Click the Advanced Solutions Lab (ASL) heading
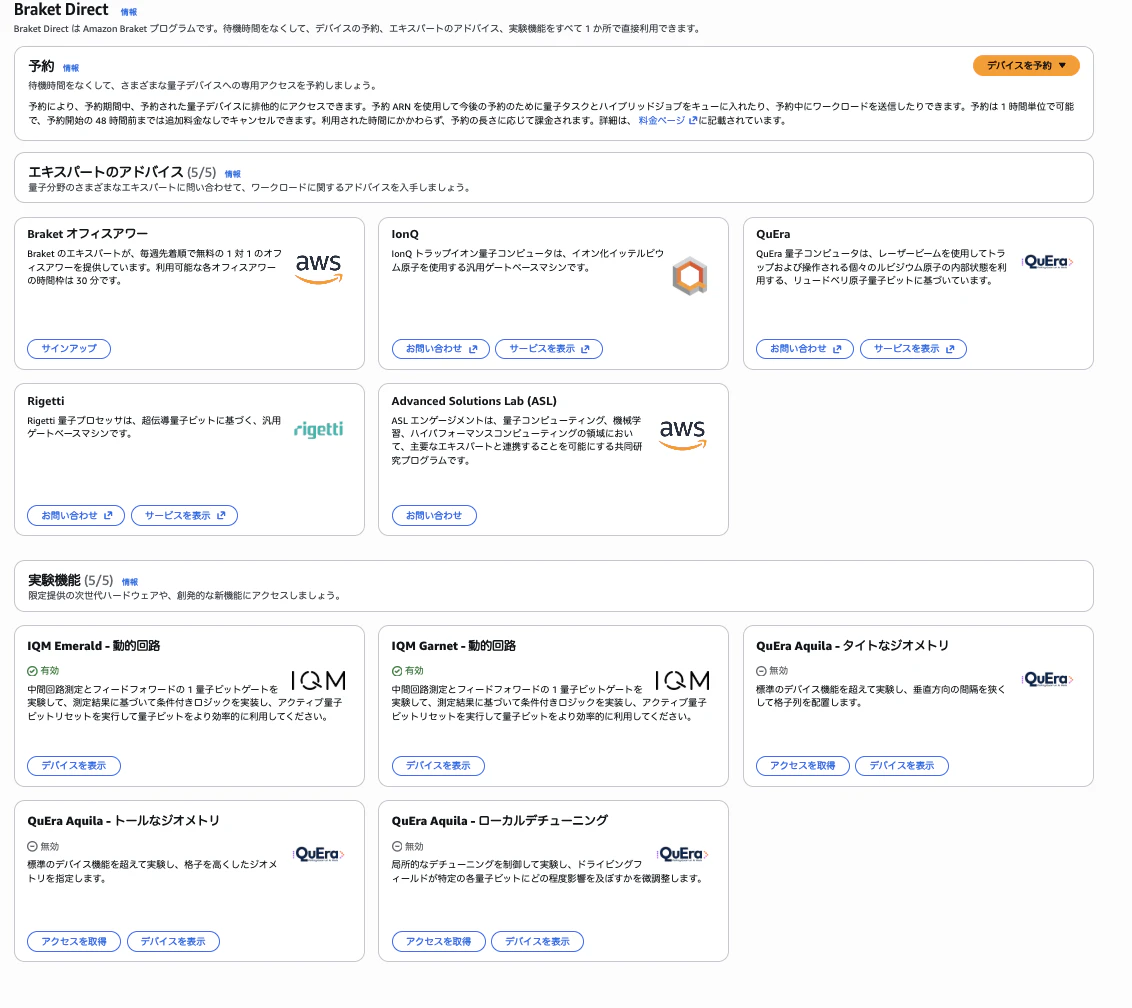Image resolution: width=1132 pixels, height=1008 pixels. tap(474, 401)
